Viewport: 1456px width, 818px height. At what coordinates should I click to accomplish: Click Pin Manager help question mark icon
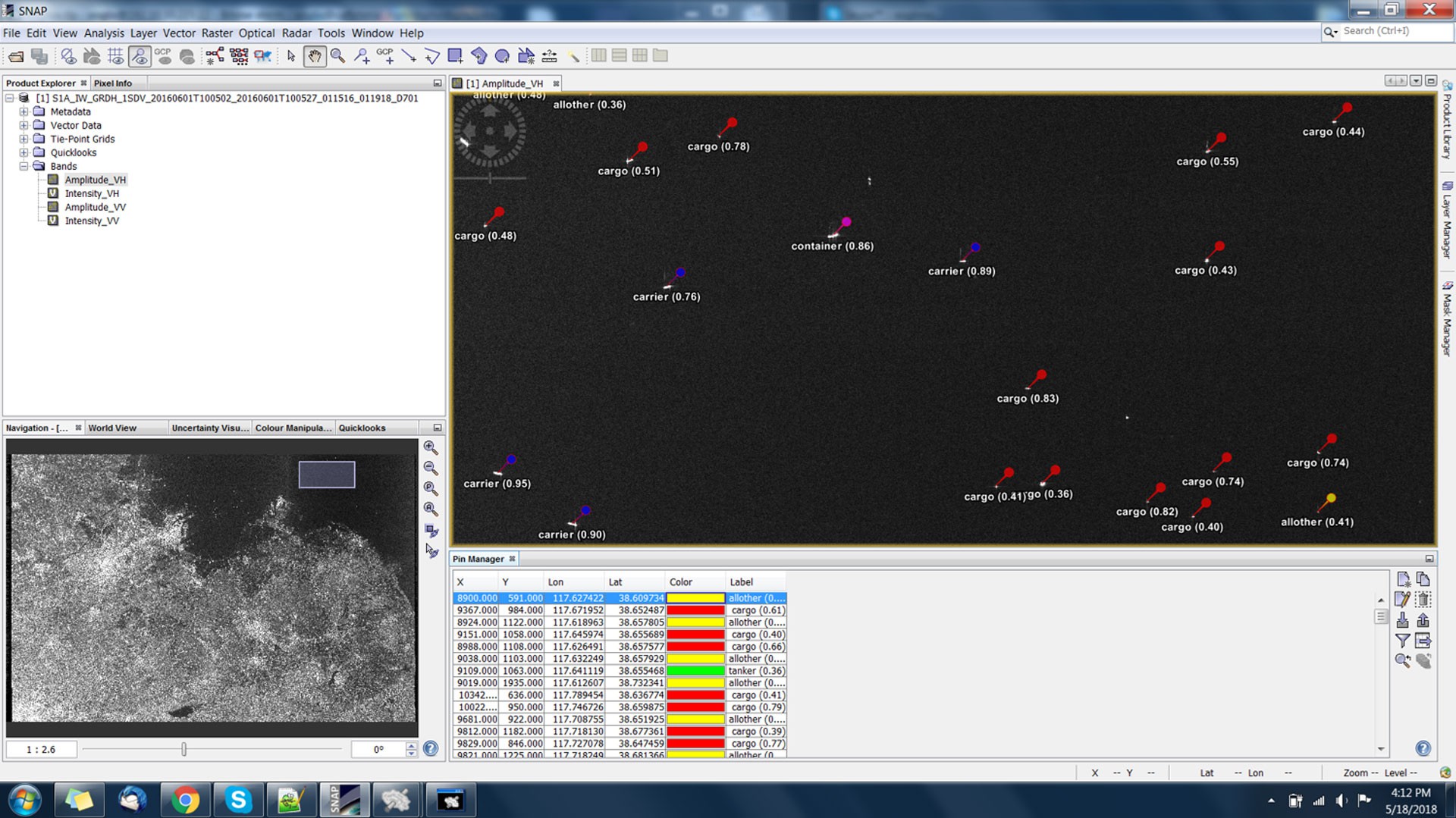tap(1423, 749)
